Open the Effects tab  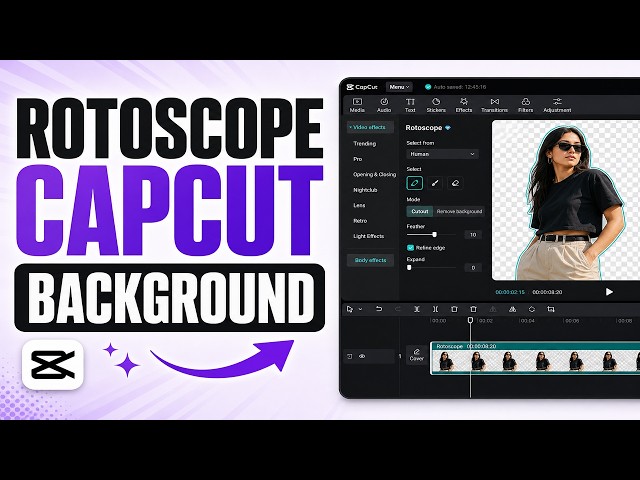(464, 105)
